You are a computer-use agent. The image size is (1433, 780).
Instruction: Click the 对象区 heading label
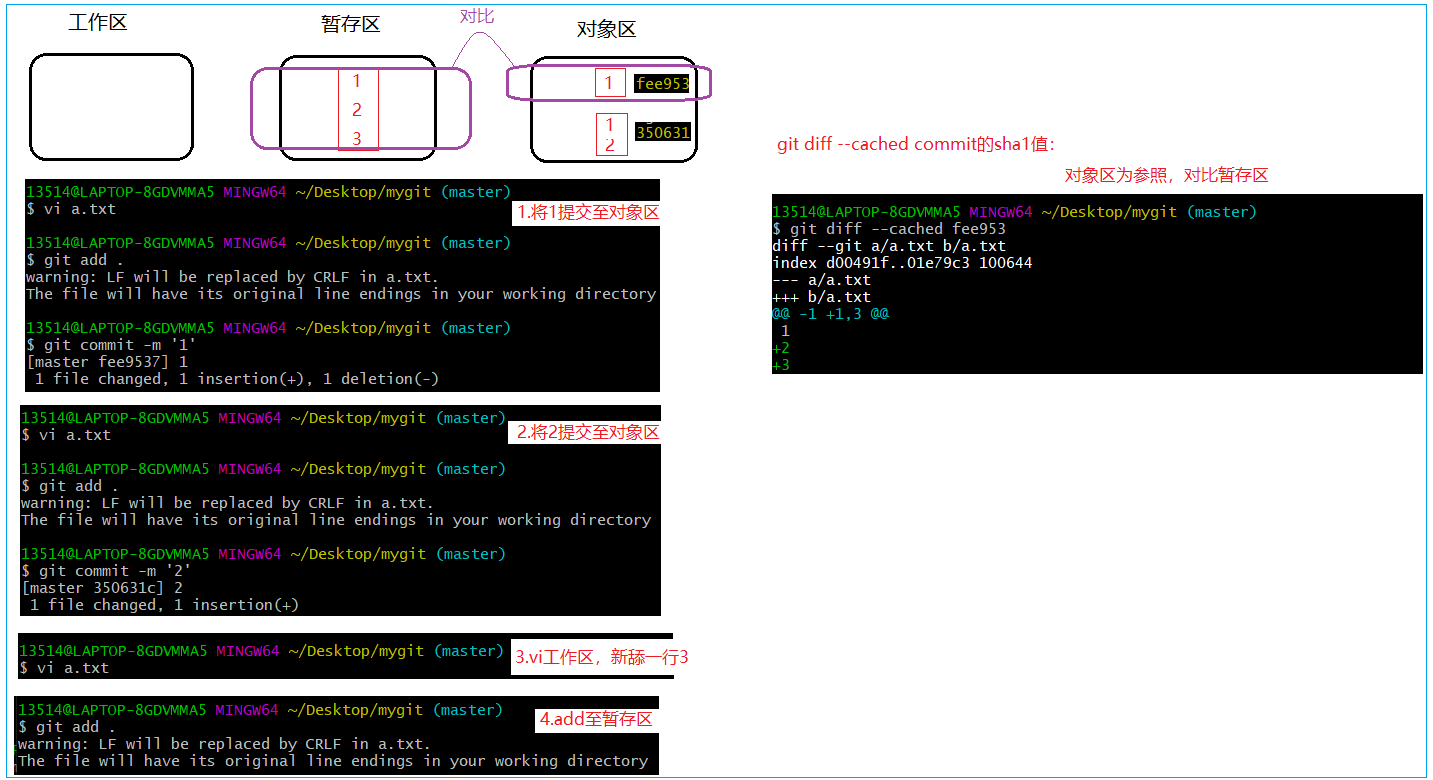pyautogui.click(x=606, y=29)
